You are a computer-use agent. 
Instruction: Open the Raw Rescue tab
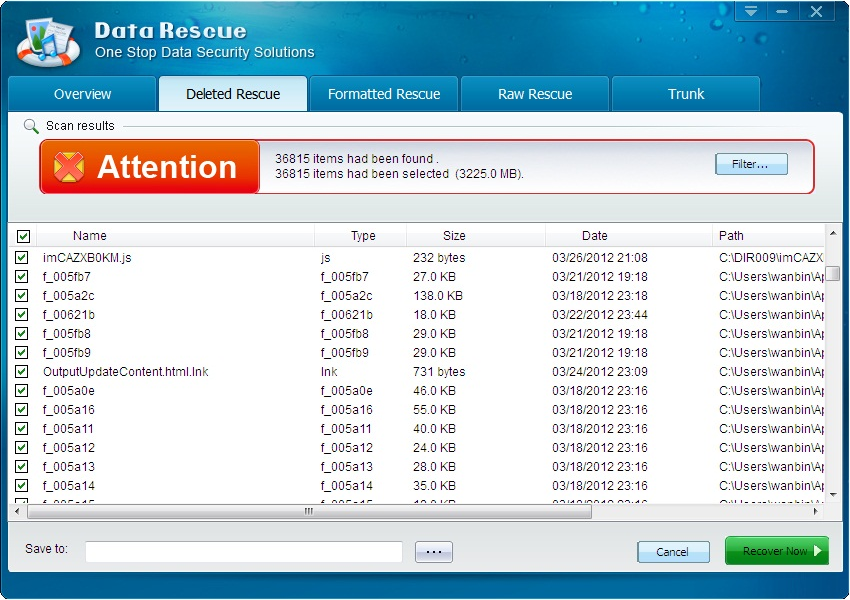coord(535,94)
